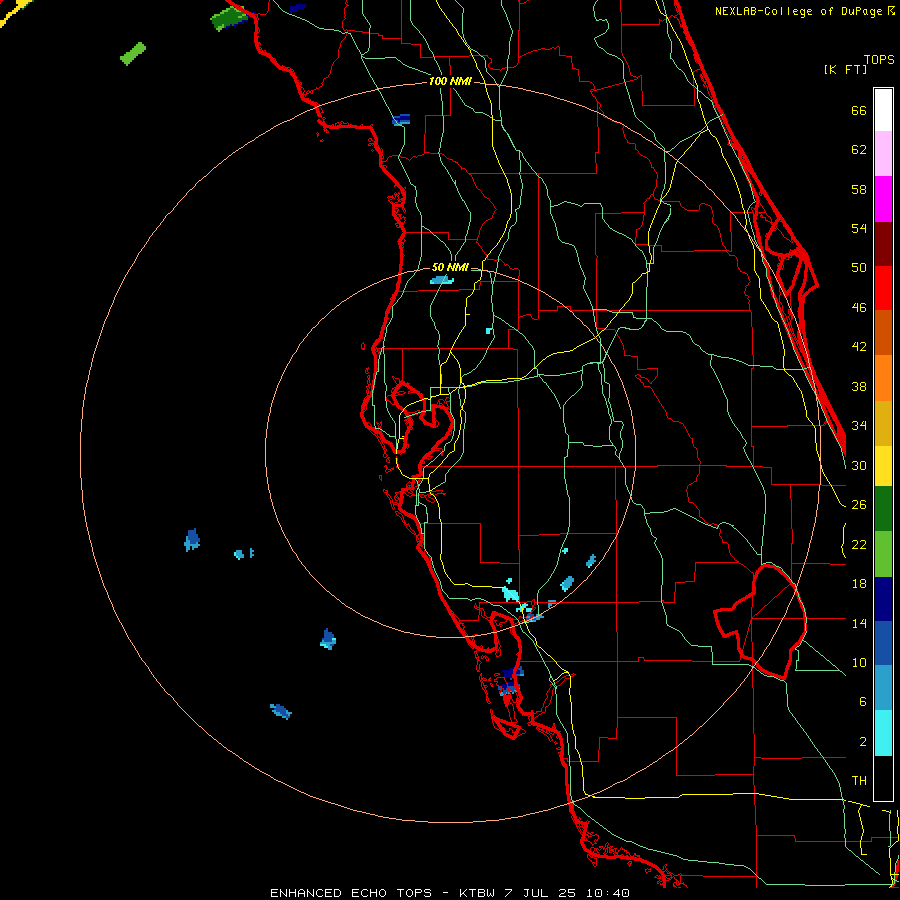Click the 18 label on the scale
This screenshot has height=900, width=900.
(859, 584)
